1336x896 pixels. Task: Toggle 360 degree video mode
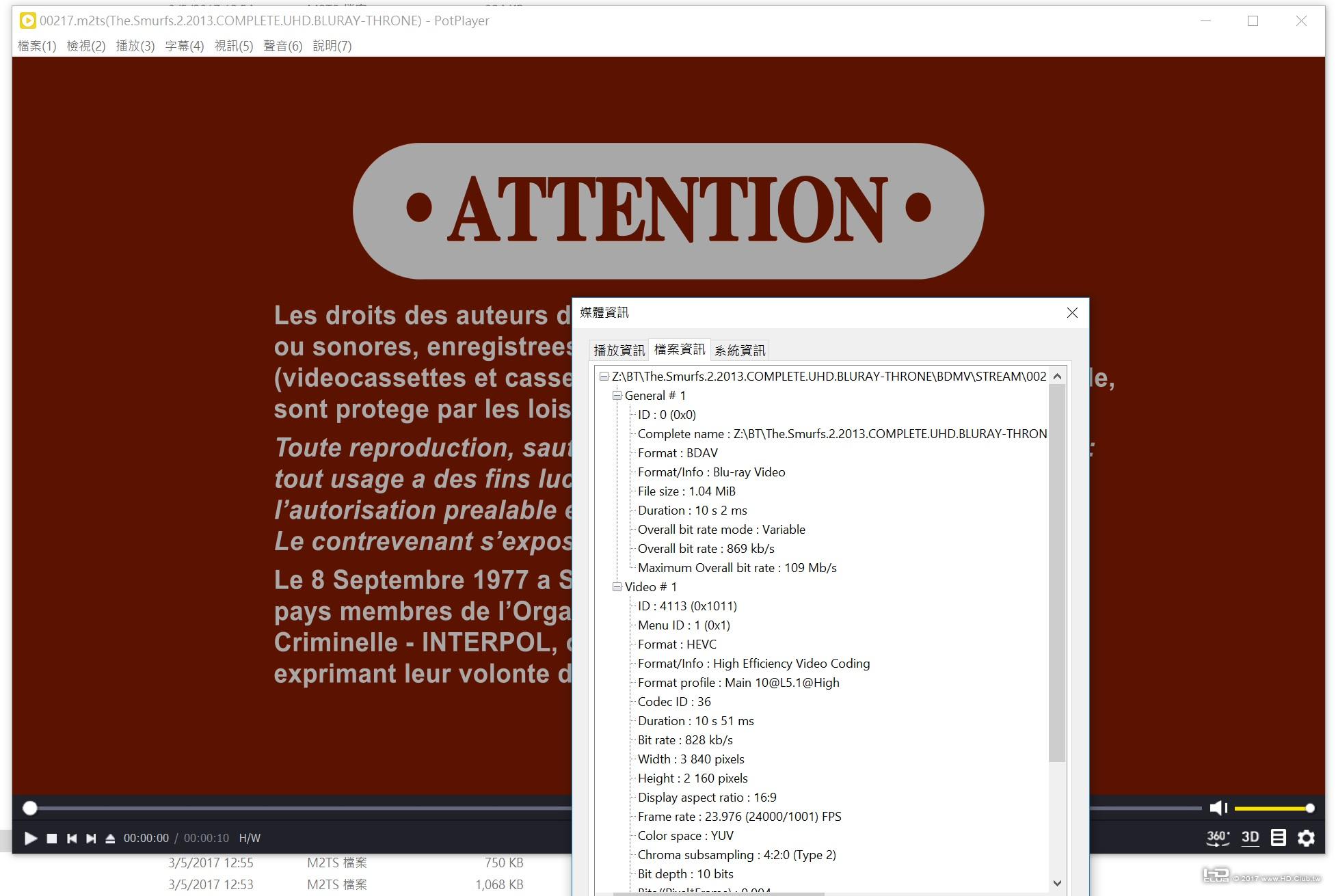1218,838
